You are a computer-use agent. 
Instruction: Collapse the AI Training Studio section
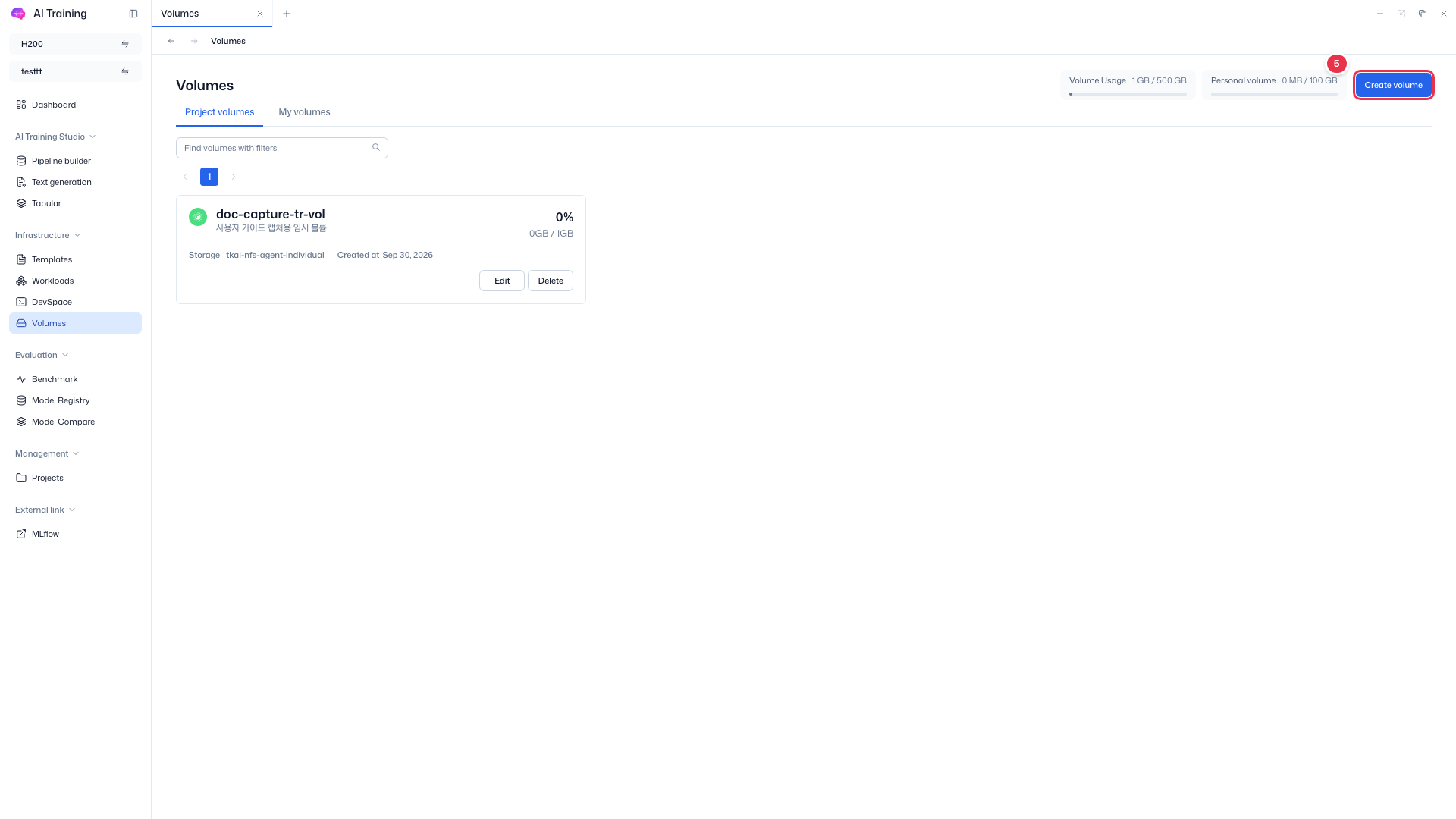pos(55,136)
